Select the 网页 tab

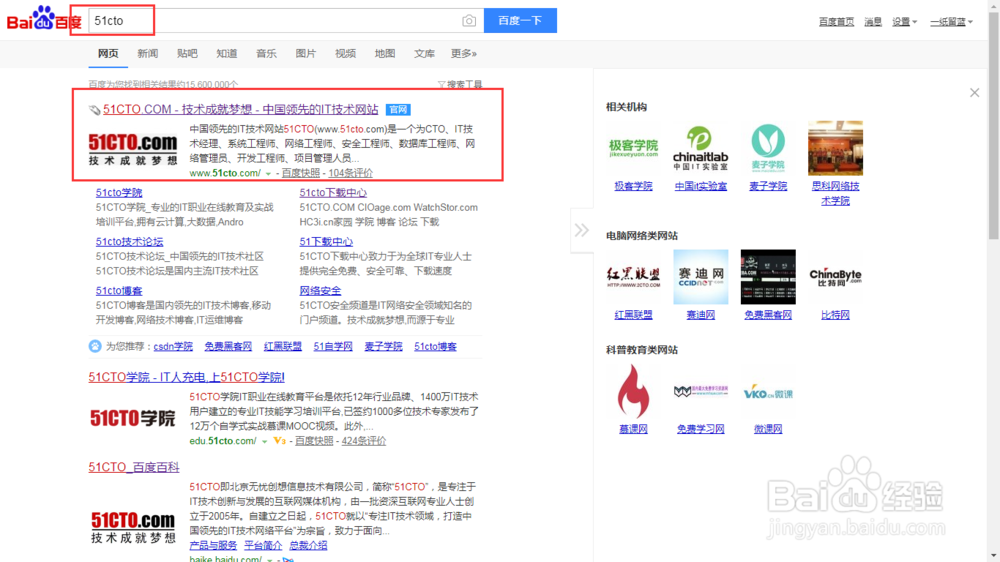108,54
